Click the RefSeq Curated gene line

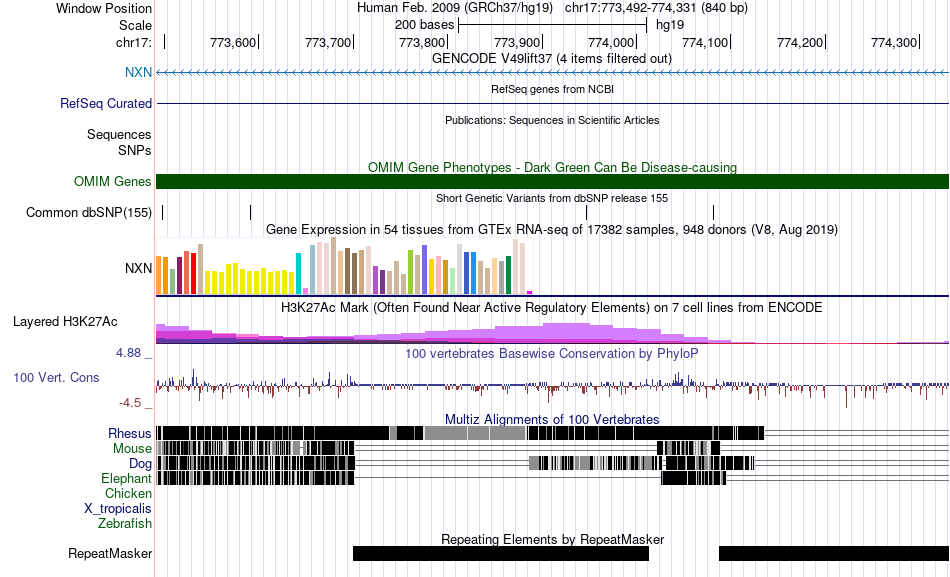coord(553,104)
